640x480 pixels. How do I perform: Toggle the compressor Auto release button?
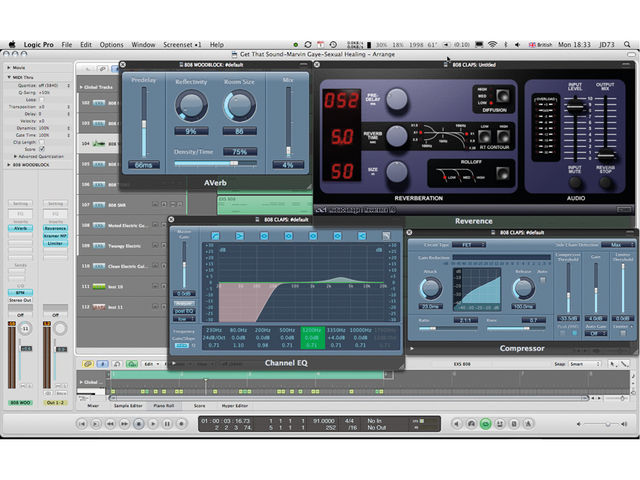tap(542, 280)
